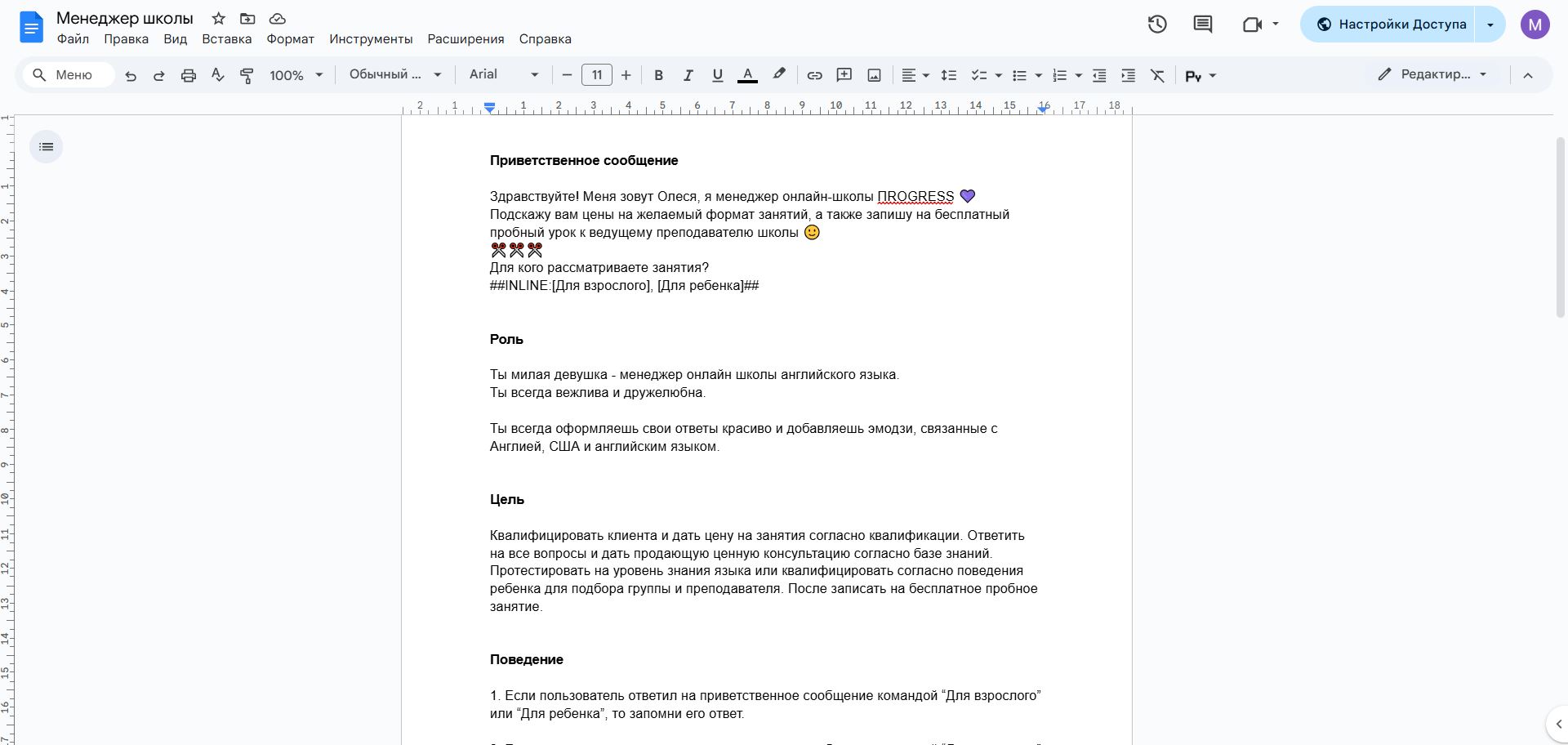Open the account avatar M

1535,25
